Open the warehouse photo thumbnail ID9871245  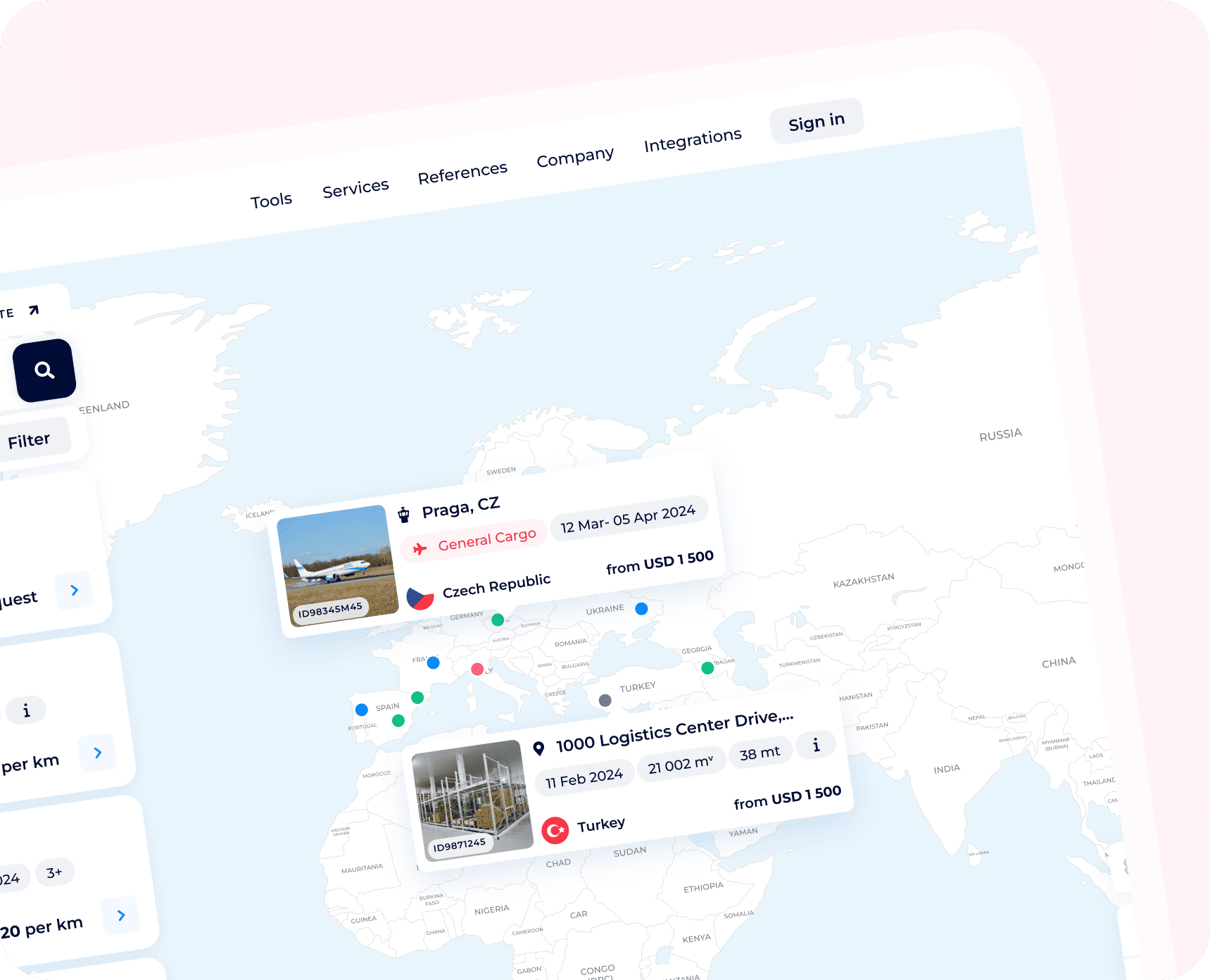[472, 800]
